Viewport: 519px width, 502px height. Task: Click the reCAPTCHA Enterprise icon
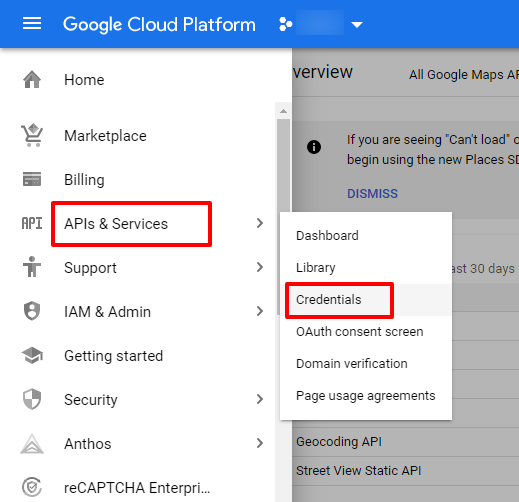(32, 487)
